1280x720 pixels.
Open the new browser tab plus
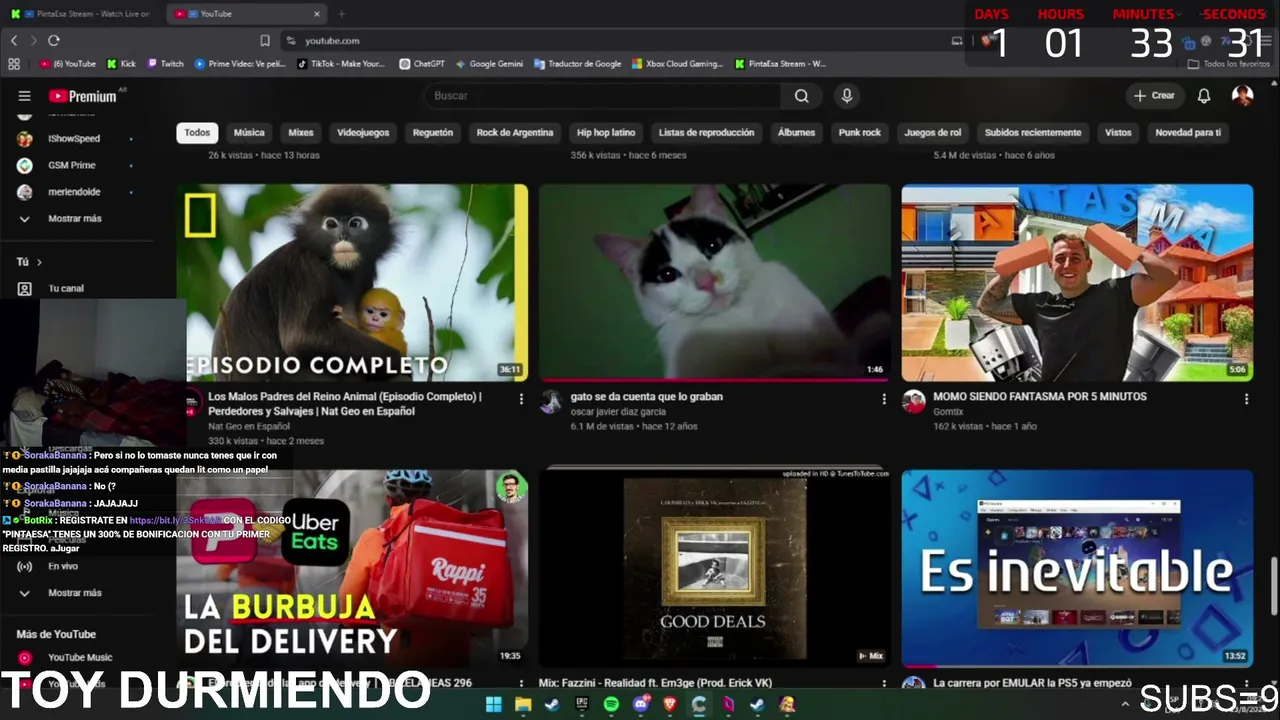(x=341, y=14)
